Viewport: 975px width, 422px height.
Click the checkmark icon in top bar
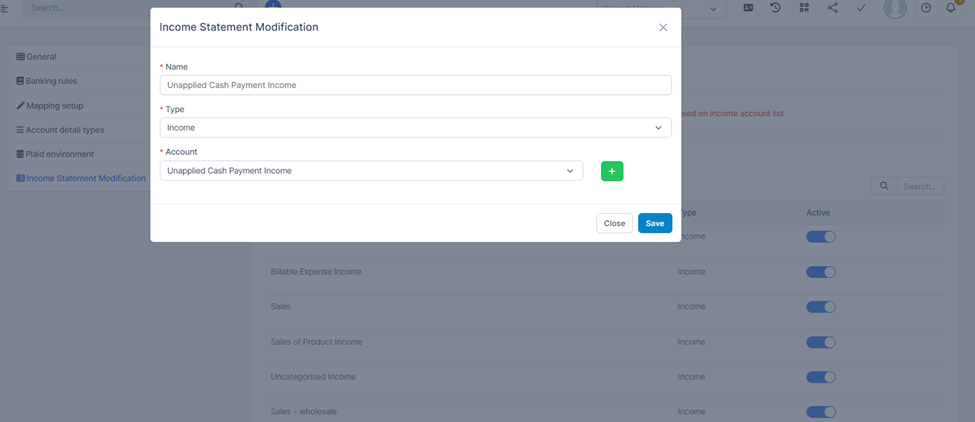tap(861, 8)
